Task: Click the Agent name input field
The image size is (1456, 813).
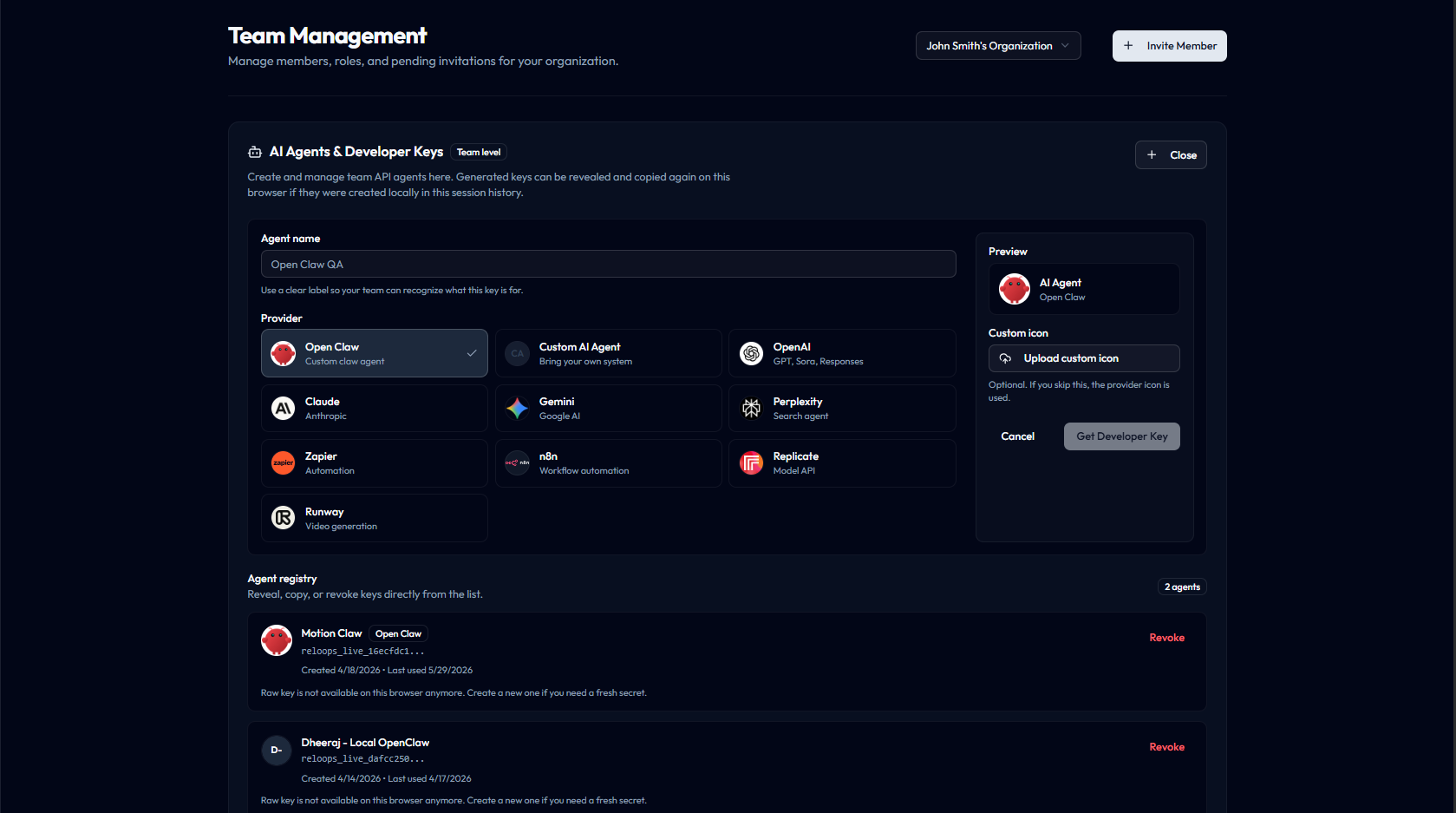Action: pyautogui.click(x=609, y=265)
